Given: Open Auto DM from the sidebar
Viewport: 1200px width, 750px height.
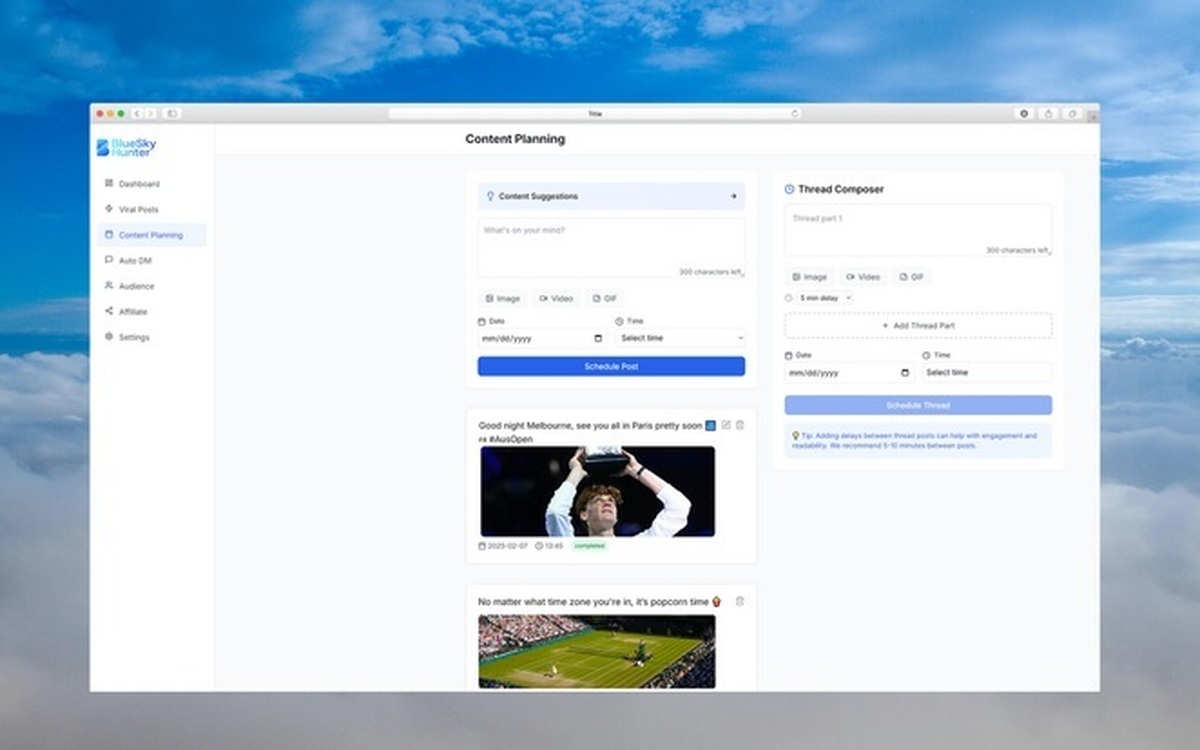Looking at the screenshot, I should point(134,261).
